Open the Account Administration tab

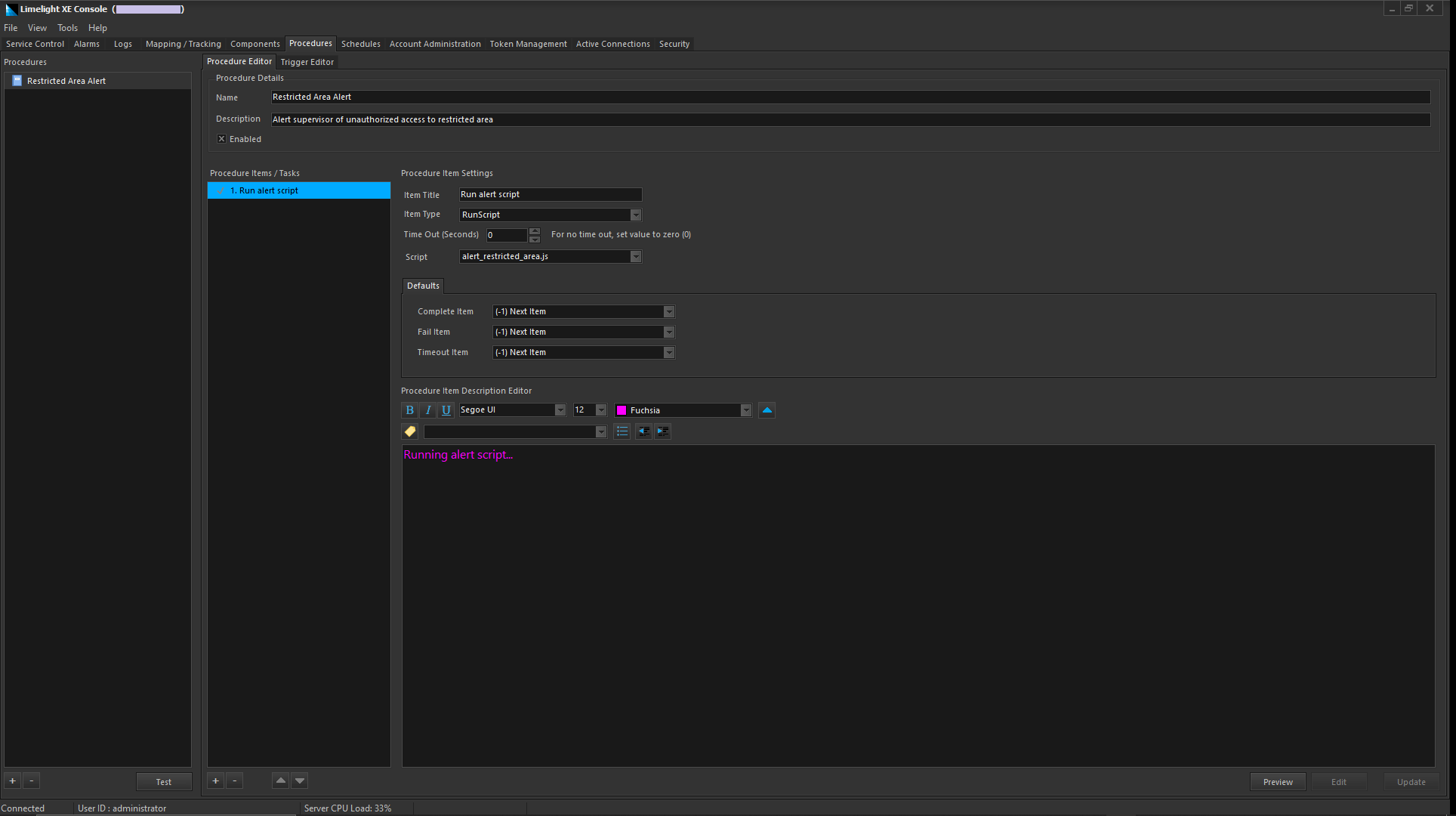click(435, 44)
